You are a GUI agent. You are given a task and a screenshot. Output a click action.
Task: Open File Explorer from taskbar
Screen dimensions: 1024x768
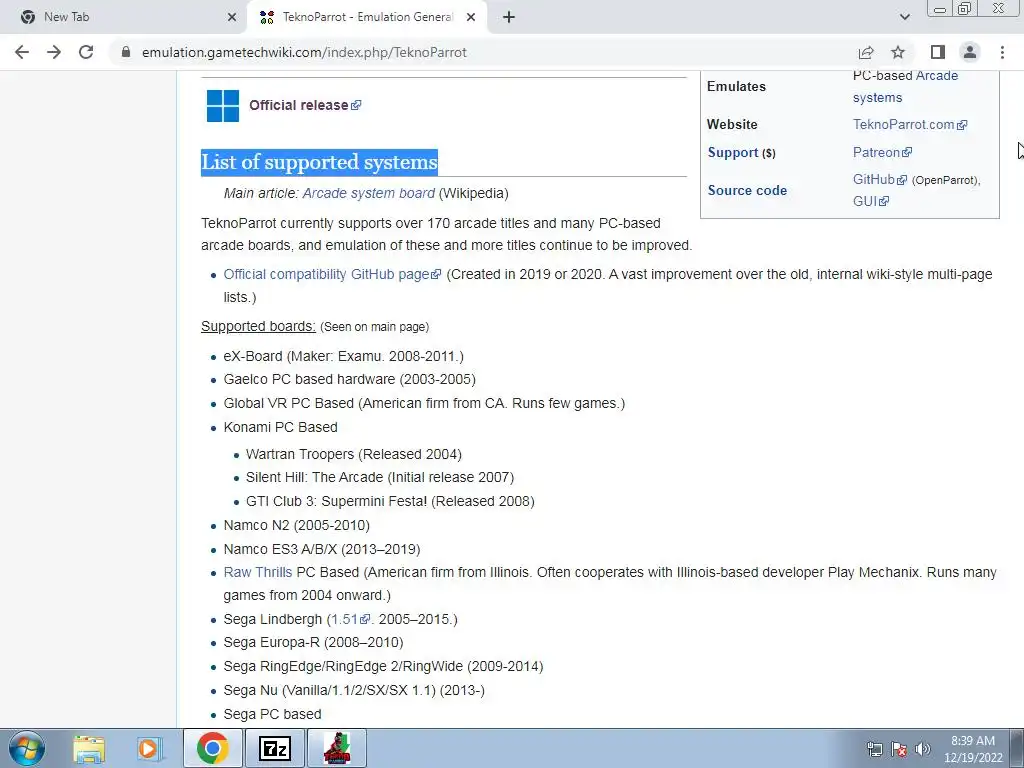click(x=89, y=748)
